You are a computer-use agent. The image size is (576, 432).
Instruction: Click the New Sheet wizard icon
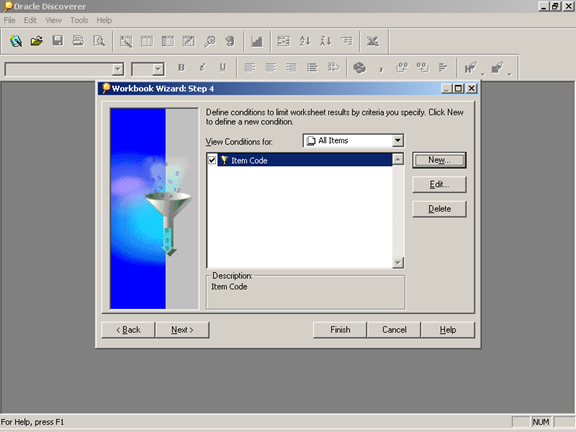(x=126, y=41)
